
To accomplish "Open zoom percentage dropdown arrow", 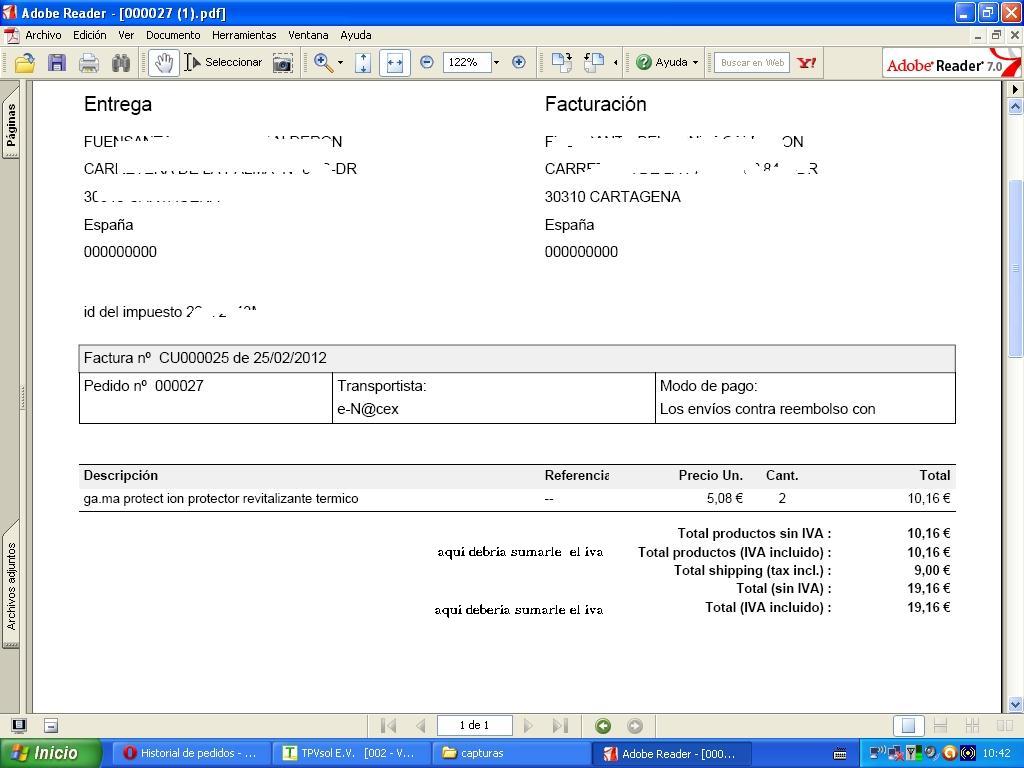I will (x=497, y=63).
